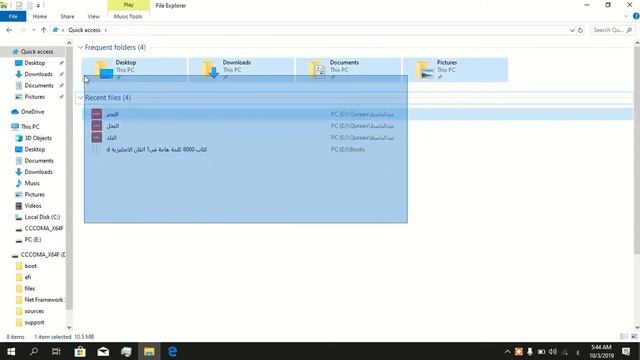The height and width of the screenshot is (360, 640).
Task: Open the support folder in sidebar
Action: click(34, 322)
